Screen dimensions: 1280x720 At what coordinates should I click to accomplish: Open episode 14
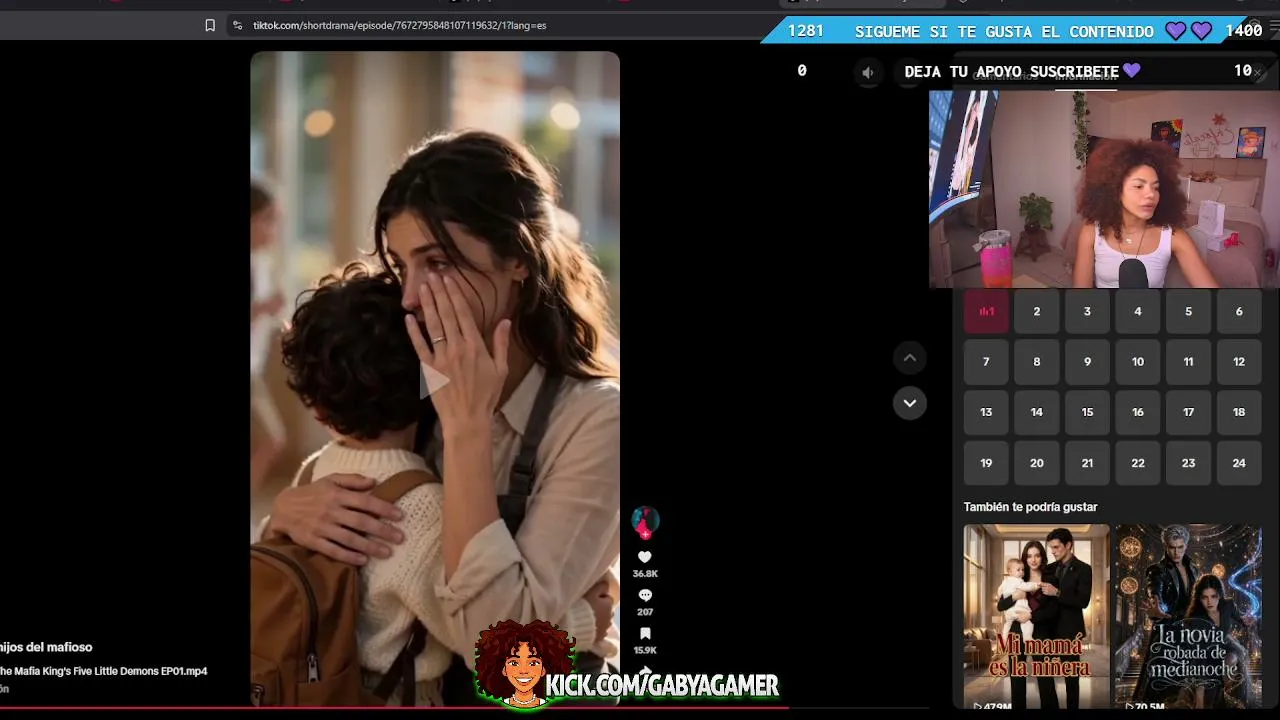pyautogui.click(x=1037, y=412)
